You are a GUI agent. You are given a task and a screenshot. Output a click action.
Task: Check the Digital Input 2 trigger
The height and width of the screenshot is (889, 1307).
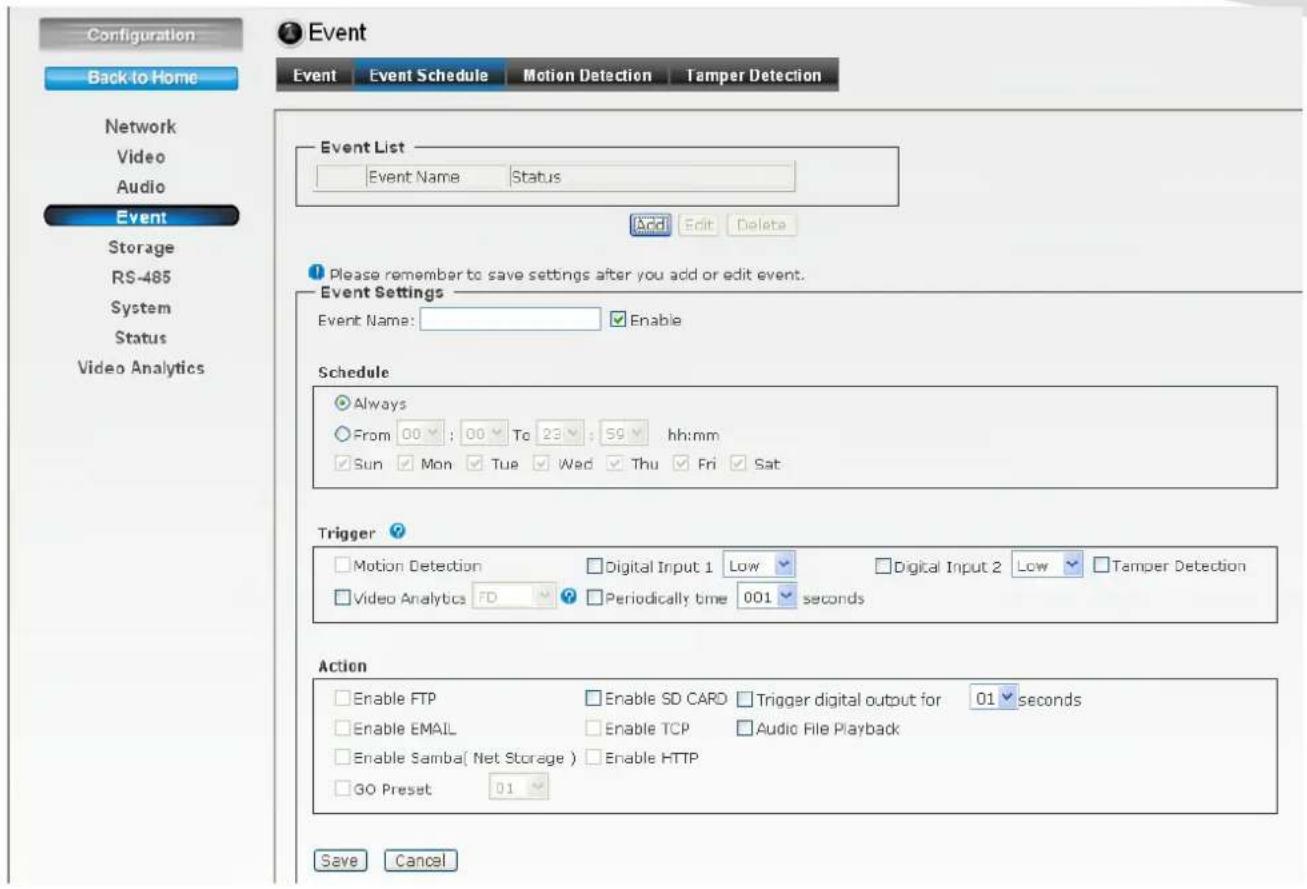pyautogui.click(x=883, y=567)
